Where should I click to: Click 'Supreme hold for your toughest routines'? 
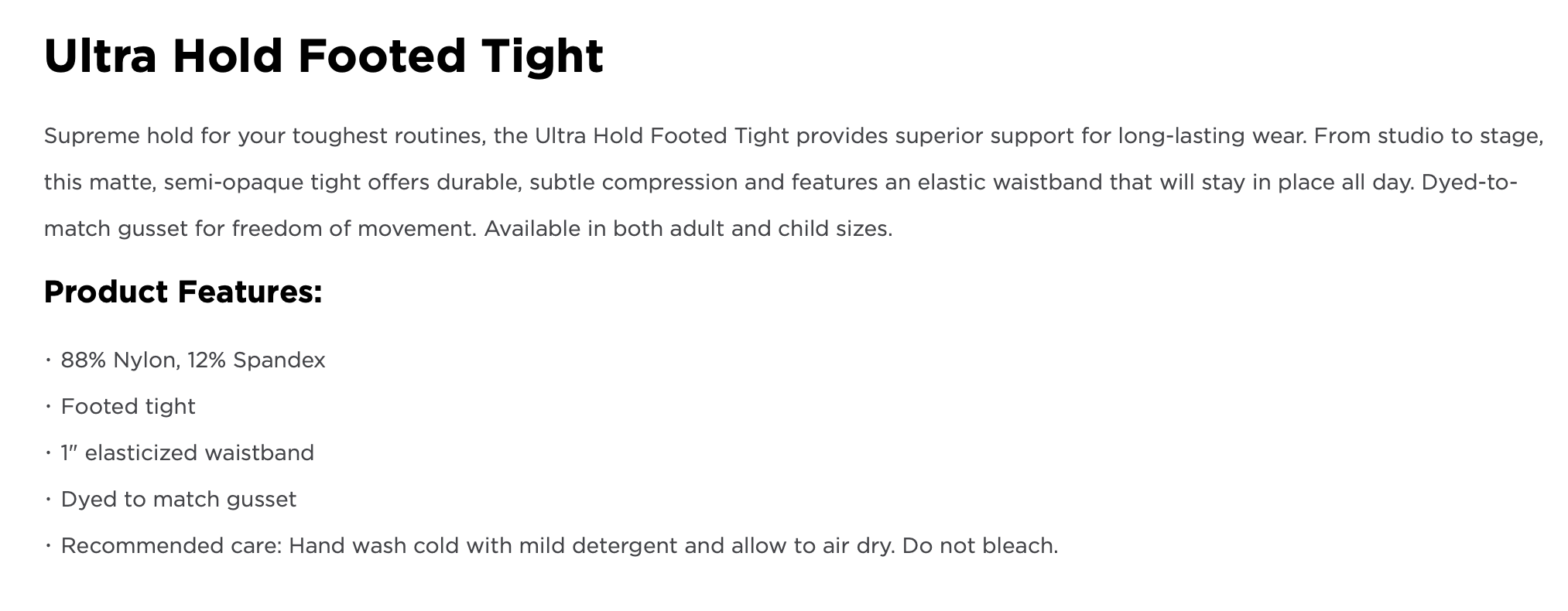tap(264, 137)
